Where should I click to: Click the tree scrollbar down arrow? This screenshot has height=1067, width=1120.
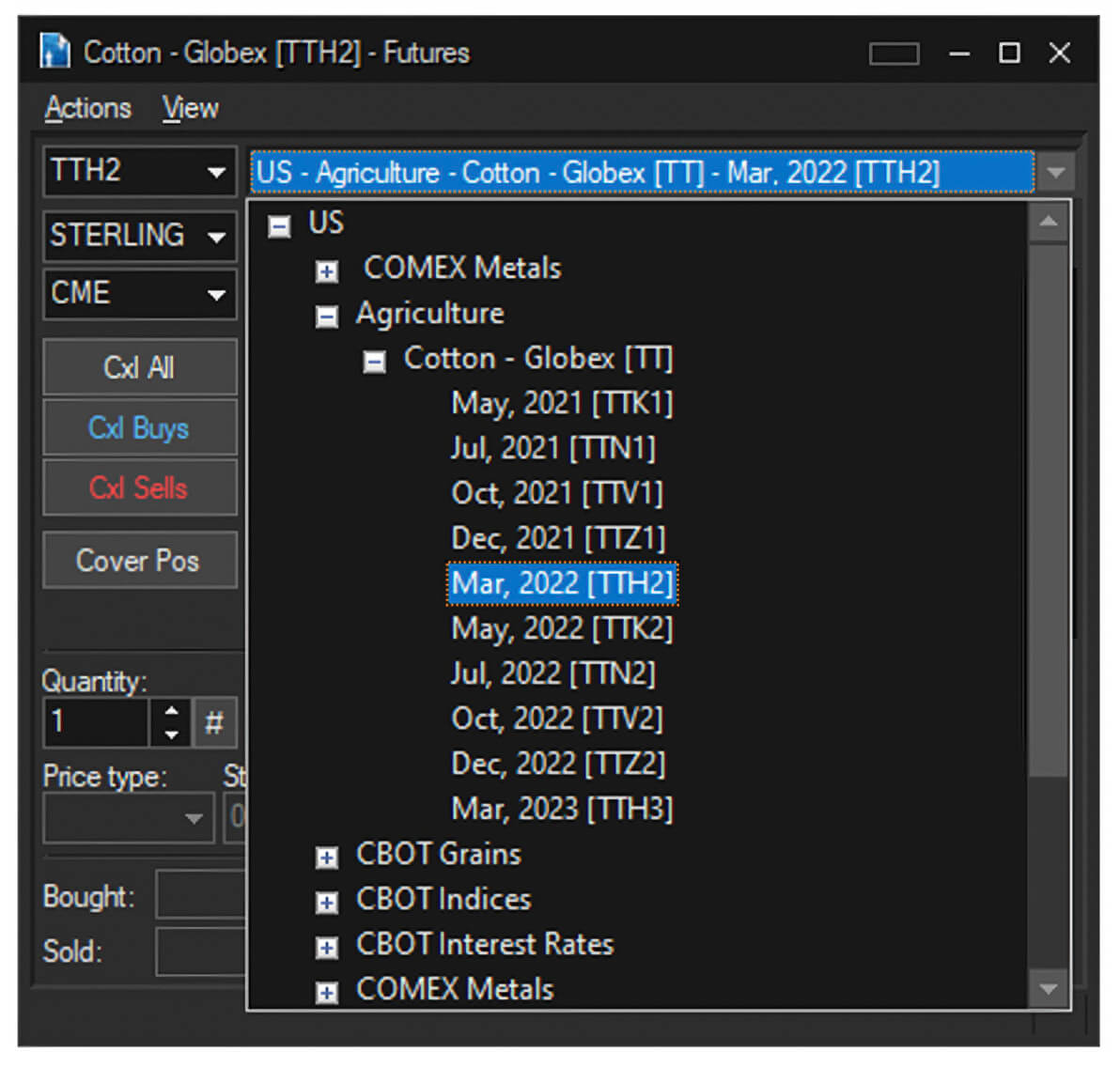(1048, 989)
